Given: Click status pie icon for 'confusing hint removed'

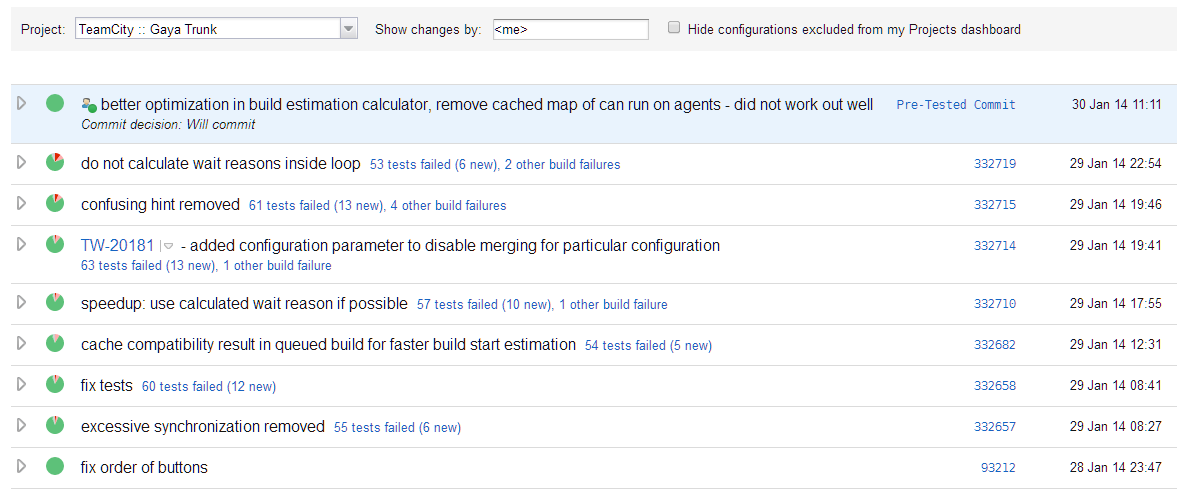Looking at the screenshot, I should 55,204.
